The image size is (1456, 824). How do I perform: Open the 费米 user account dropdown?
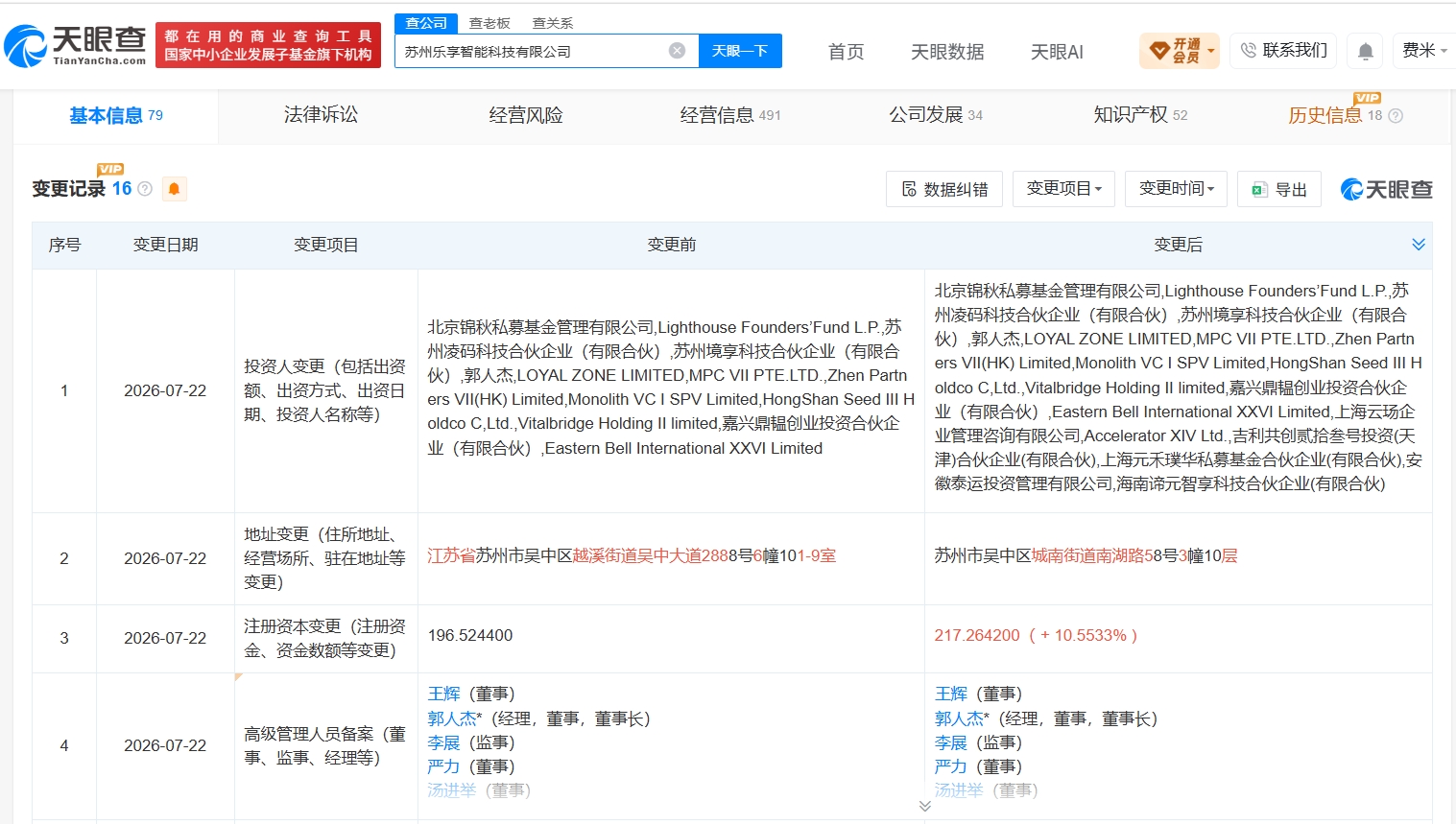(x=1424, y=50)
